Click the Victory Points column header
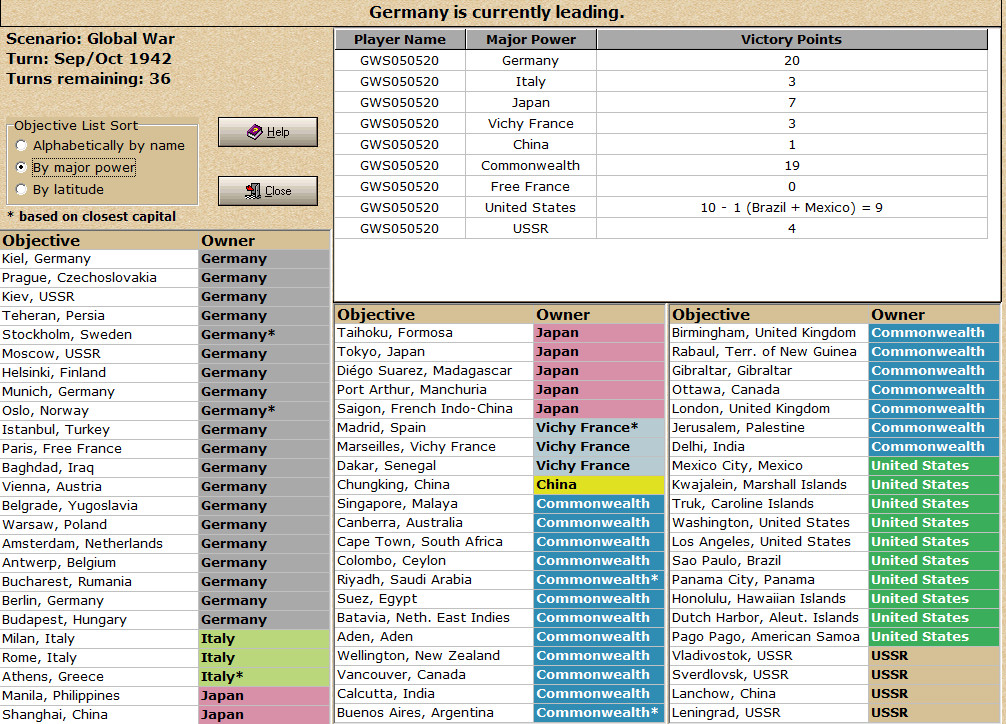 click(x=792, y=40)
